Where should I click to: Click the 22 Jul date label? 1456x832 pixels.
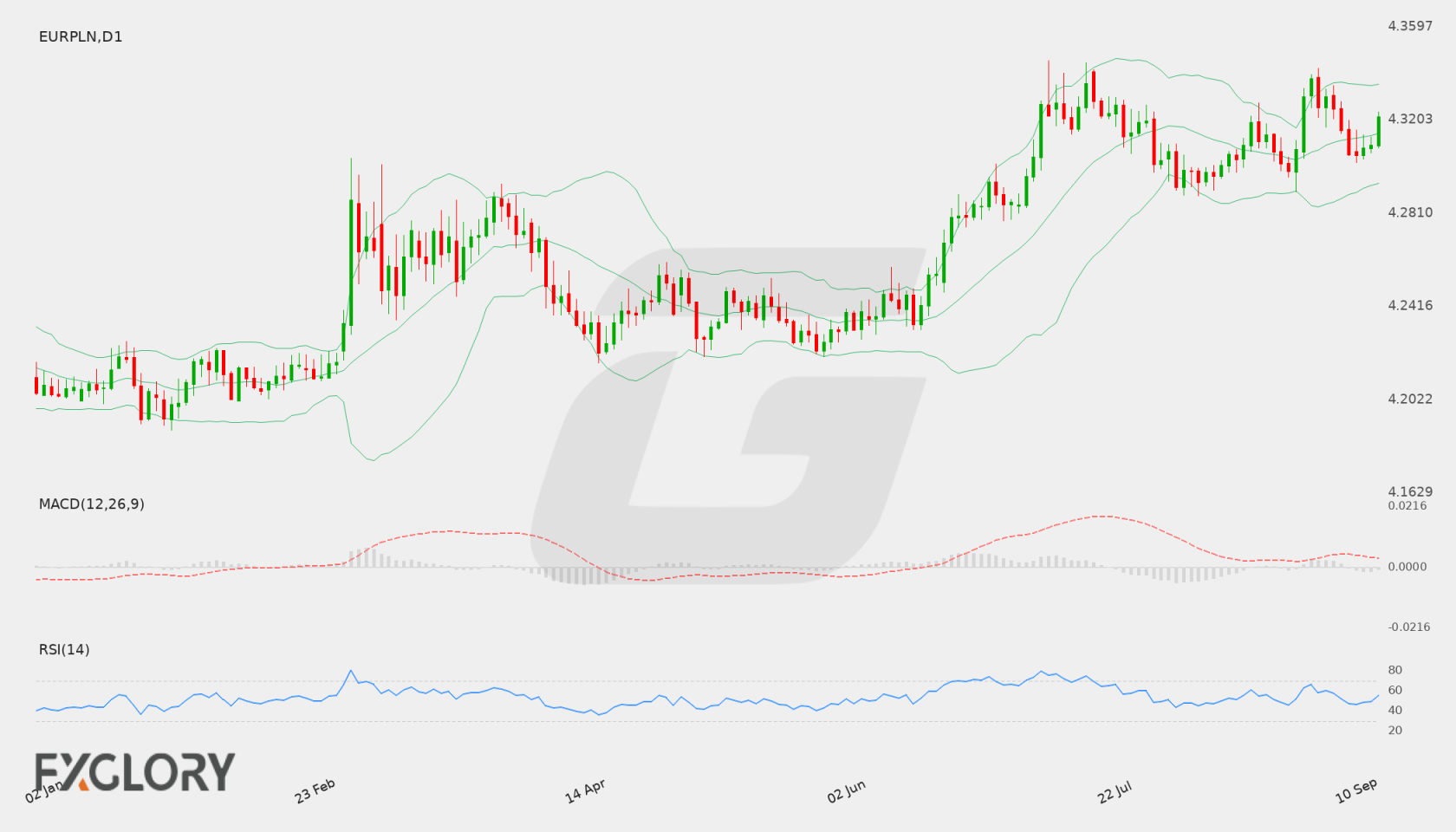point(1115,790)
